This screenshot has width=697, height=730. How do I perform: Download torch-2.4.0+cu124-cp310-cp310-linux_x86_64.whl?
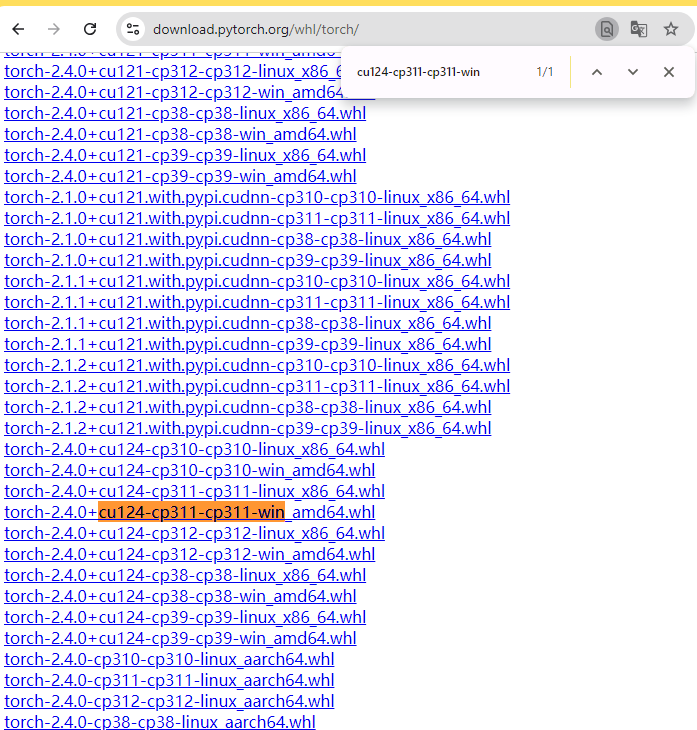pos(195,449)
